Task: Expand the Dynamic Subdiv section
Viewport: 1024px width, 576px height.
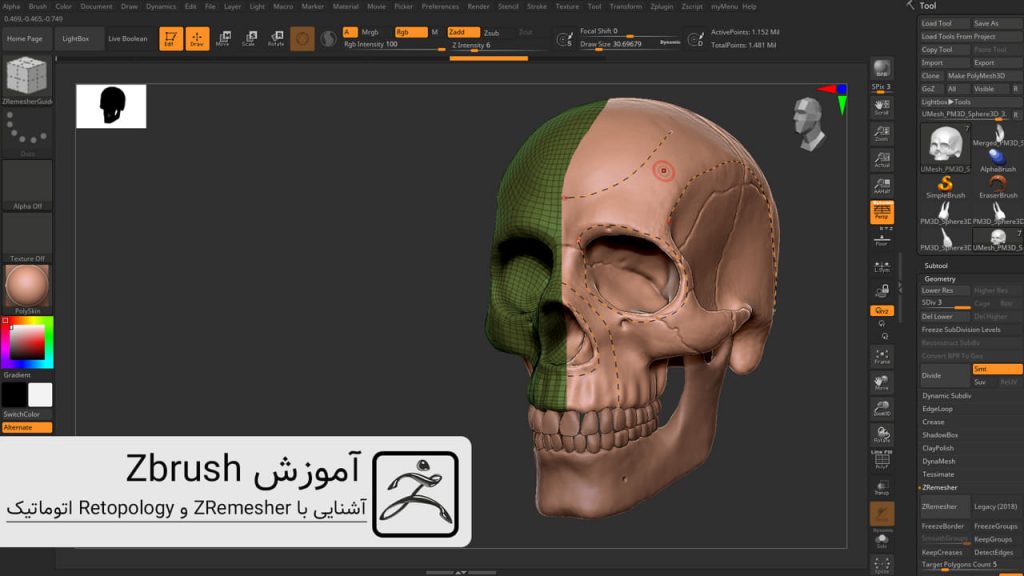Action: point(946,396)
